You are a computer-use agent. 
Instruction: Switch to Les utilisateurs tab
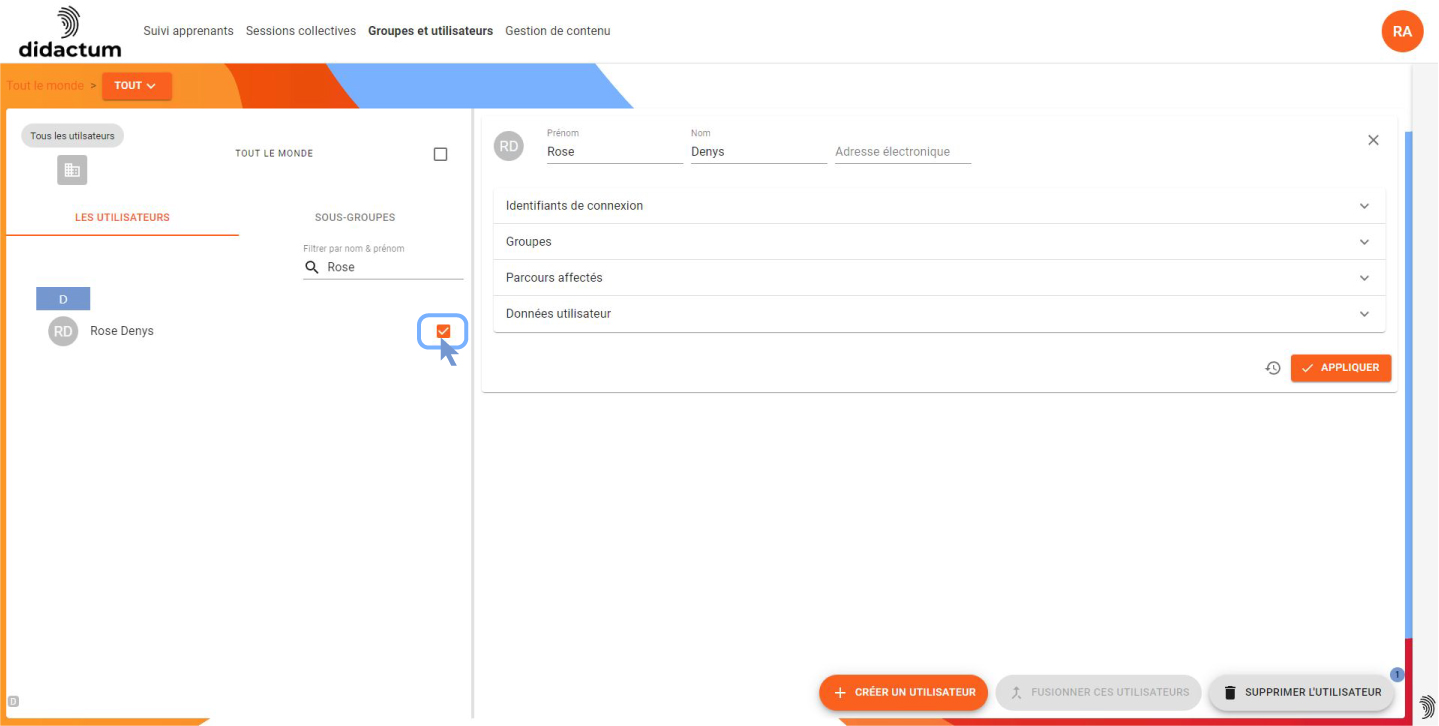point(122,217)
